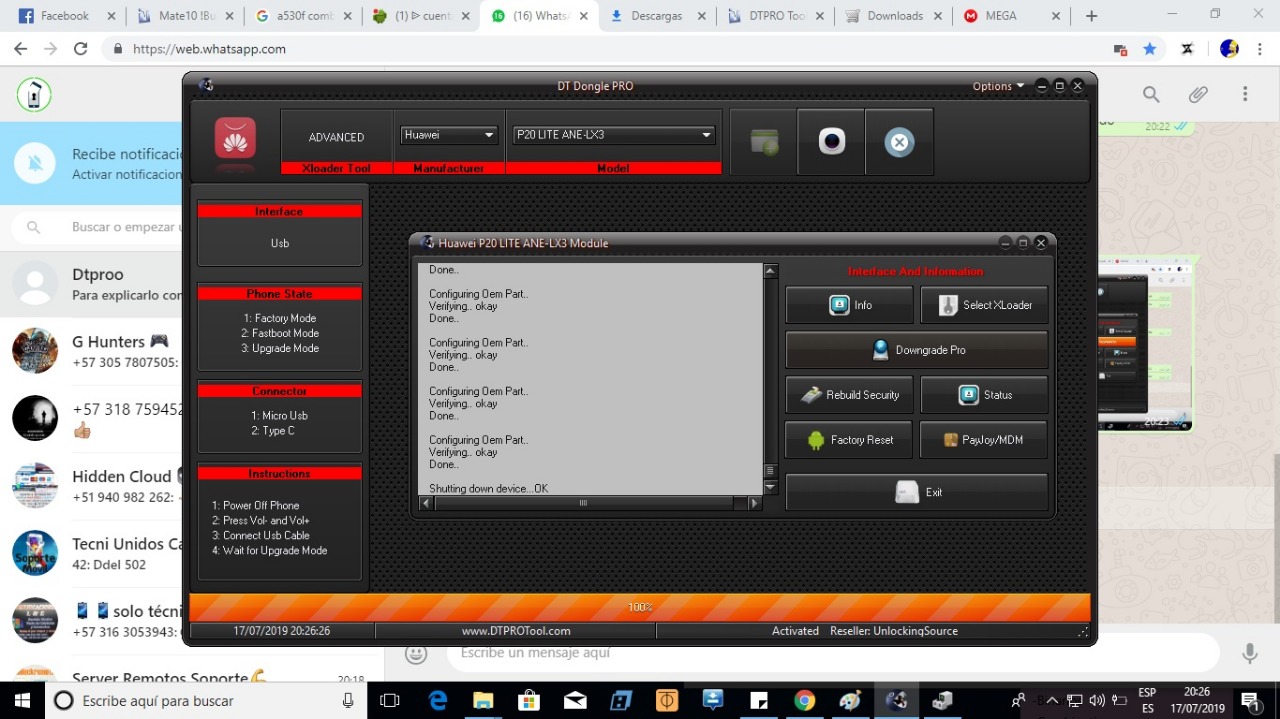Viewport: 1280px width, 719px height.
Task: Click 'Usb' in the Interface panel
Action: [x=280, y=243]
